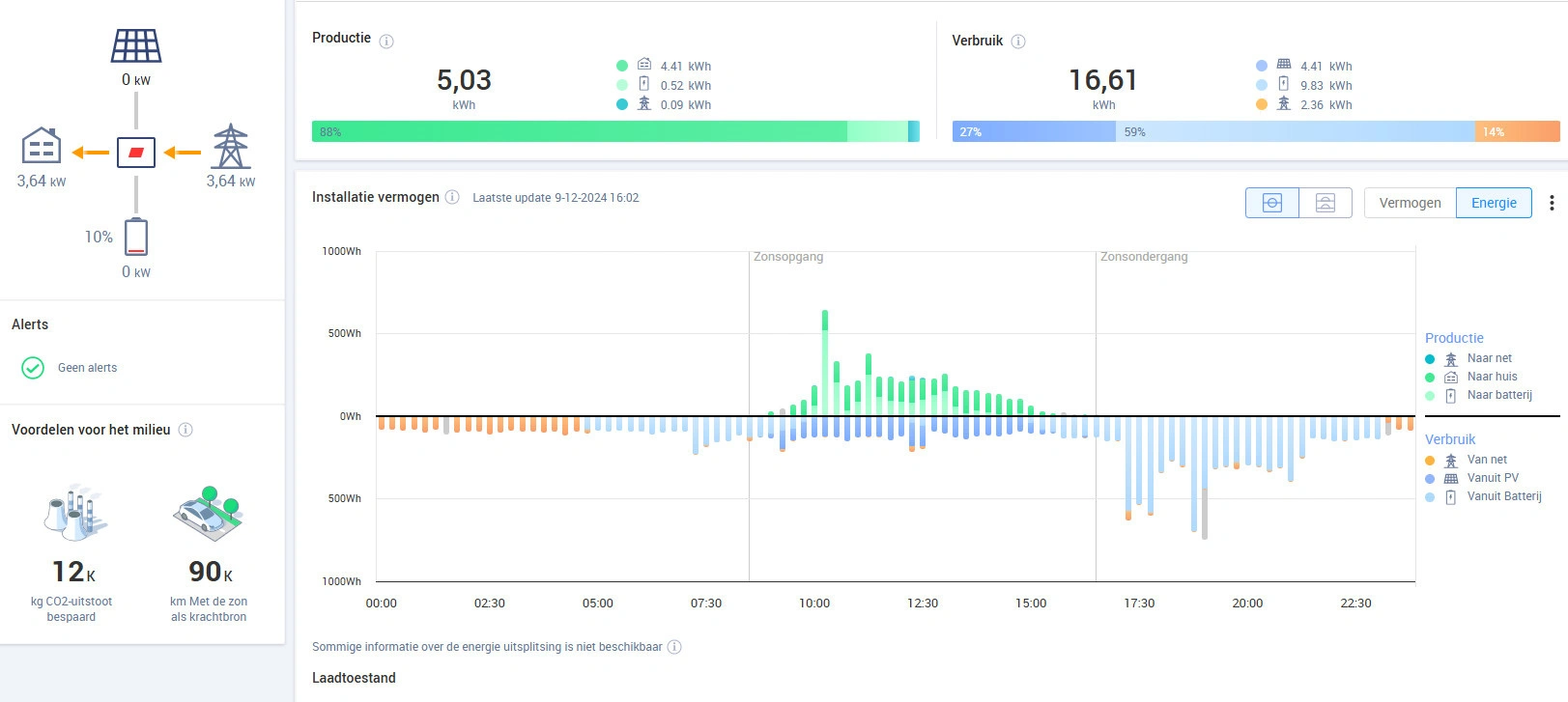Click the 3,64 kW value under house
1568x702 pixels.
pyautogui.click(x=42, y=181)
